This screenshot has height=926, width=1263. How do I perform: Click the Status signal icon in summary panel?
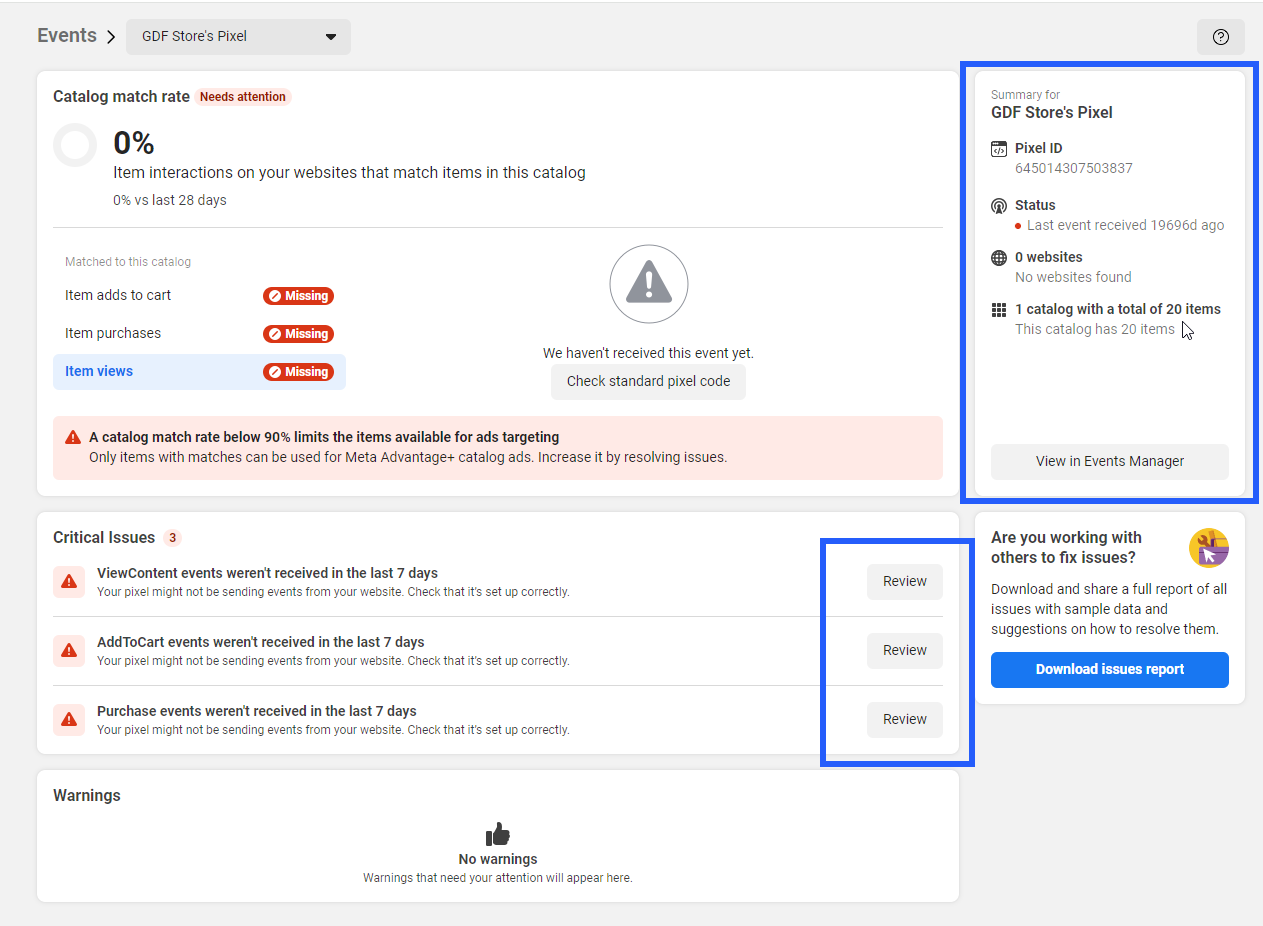point(998,205)
